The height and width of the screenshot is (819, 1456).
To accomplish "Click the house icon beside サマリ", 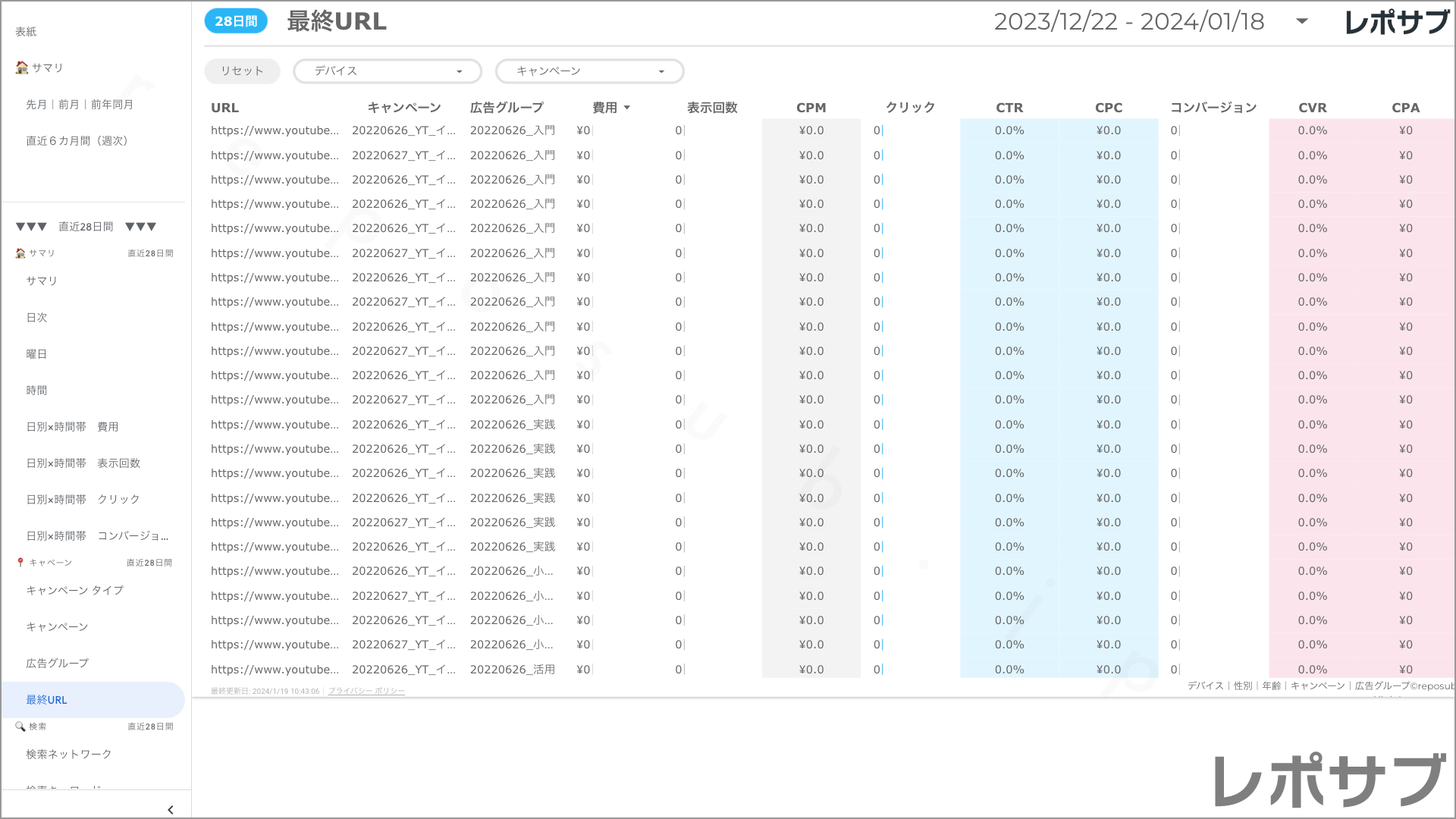I will [21, 67].
